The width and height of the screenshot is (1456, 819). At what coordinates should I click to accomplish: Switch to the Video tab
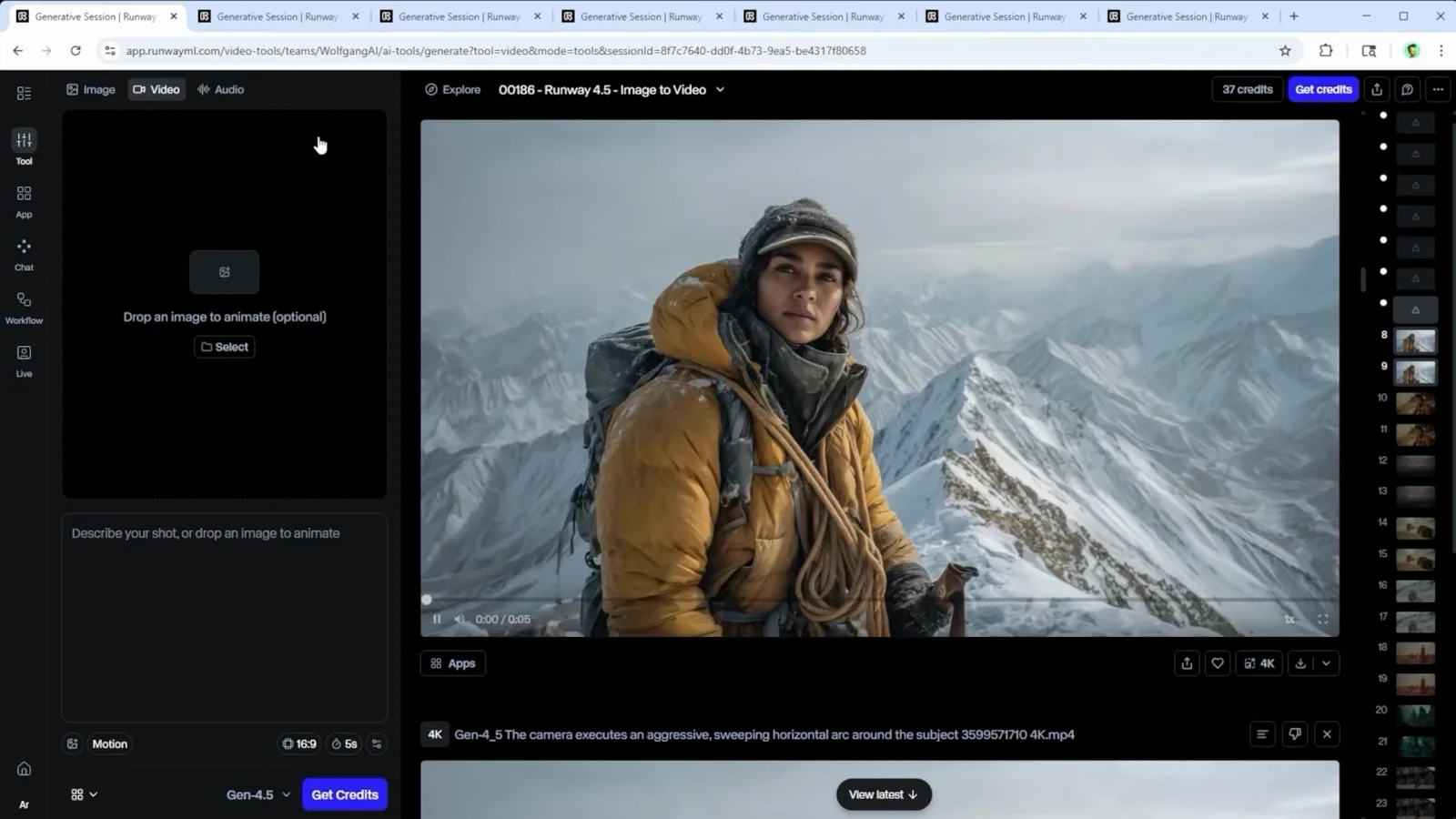[157, 89]
